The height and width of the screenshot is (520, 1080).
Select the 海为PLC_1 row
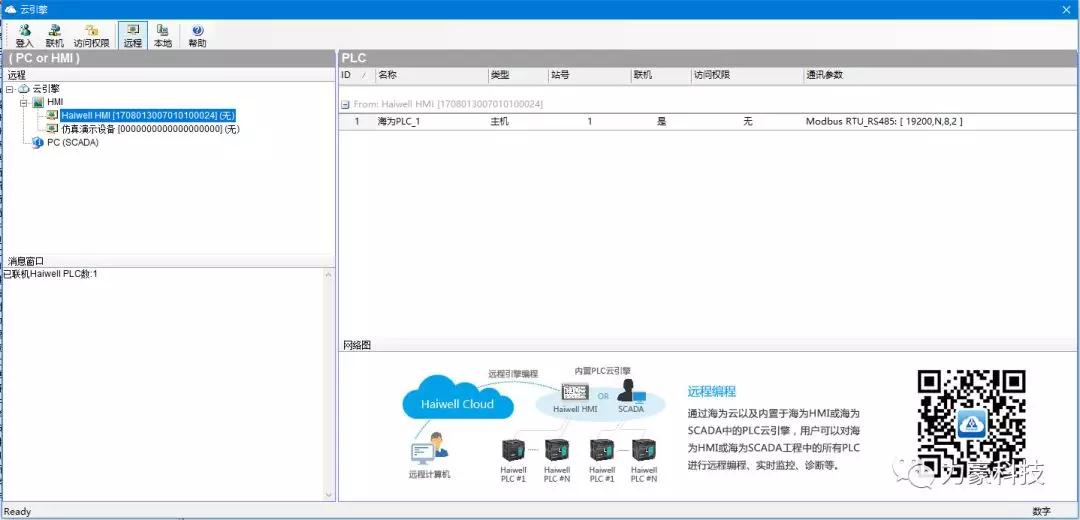[399, 121]
